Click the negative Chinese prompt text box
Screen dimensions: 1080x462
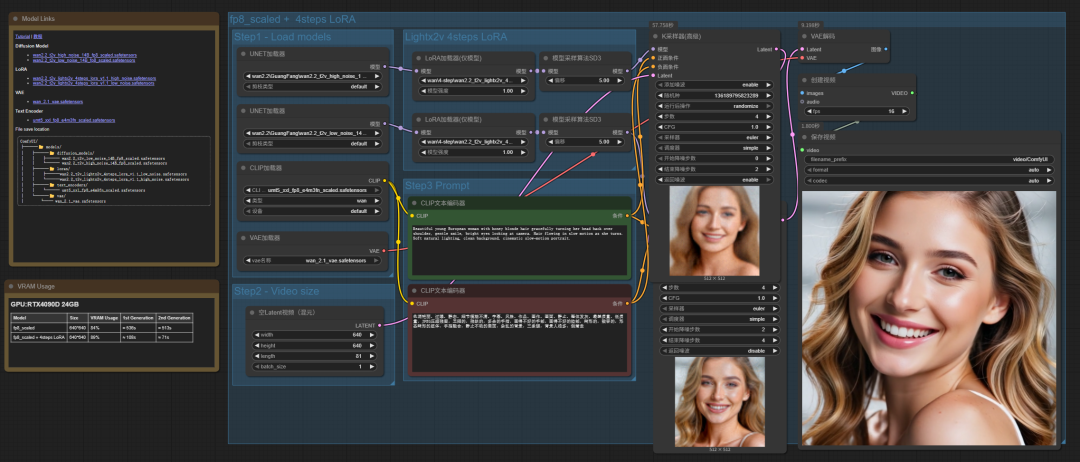[520, 341]
